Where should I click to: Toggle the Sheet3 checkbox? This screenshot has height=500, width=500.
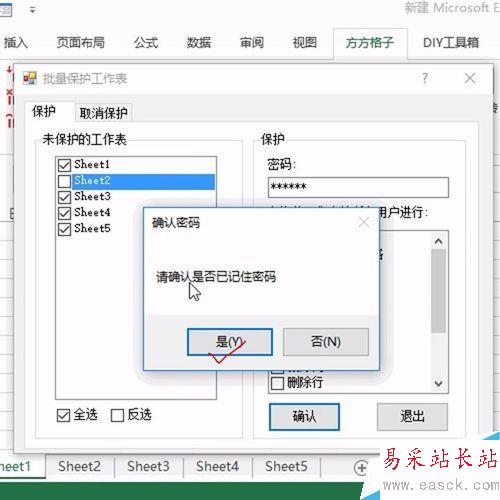point(64,197)
